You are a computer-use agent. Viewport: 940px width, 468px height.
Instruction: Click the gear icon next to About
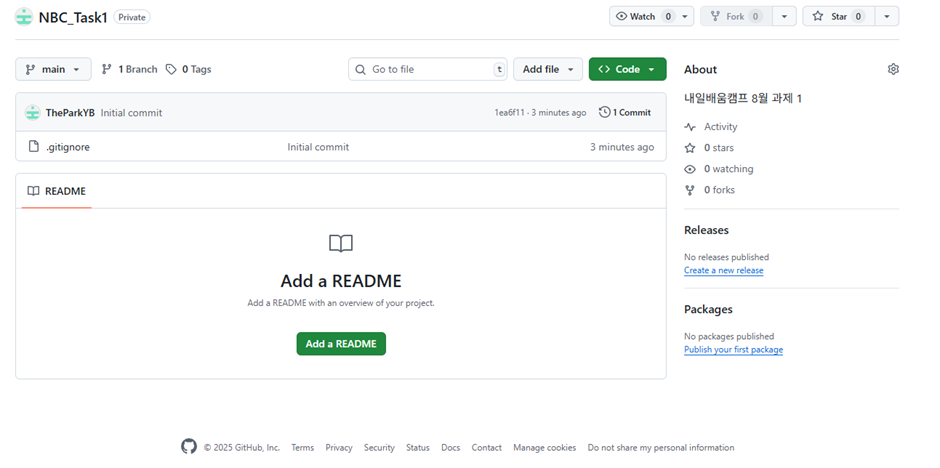(x=893, y=69)
